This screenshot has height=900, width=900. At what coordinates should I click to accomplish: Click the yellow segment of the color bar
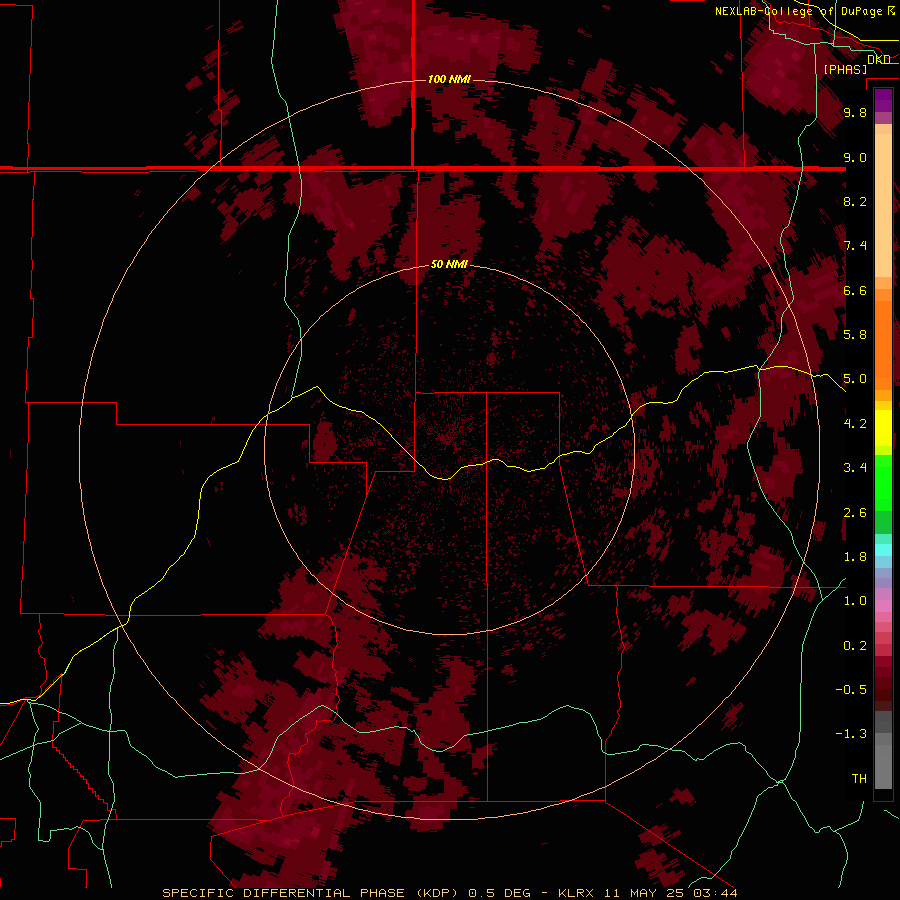click(x=883, y=428)
